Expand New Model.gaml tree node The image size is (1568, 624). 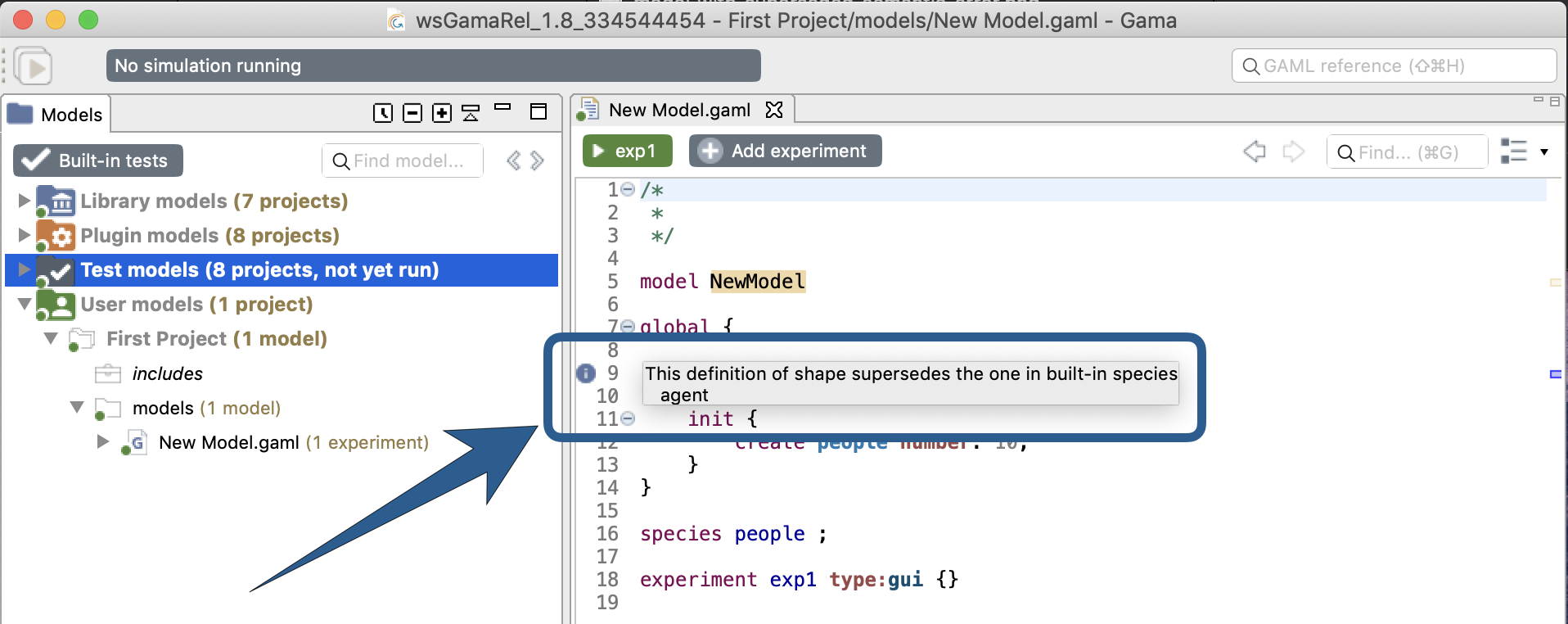pyautogui.click(x=103, y=441)
